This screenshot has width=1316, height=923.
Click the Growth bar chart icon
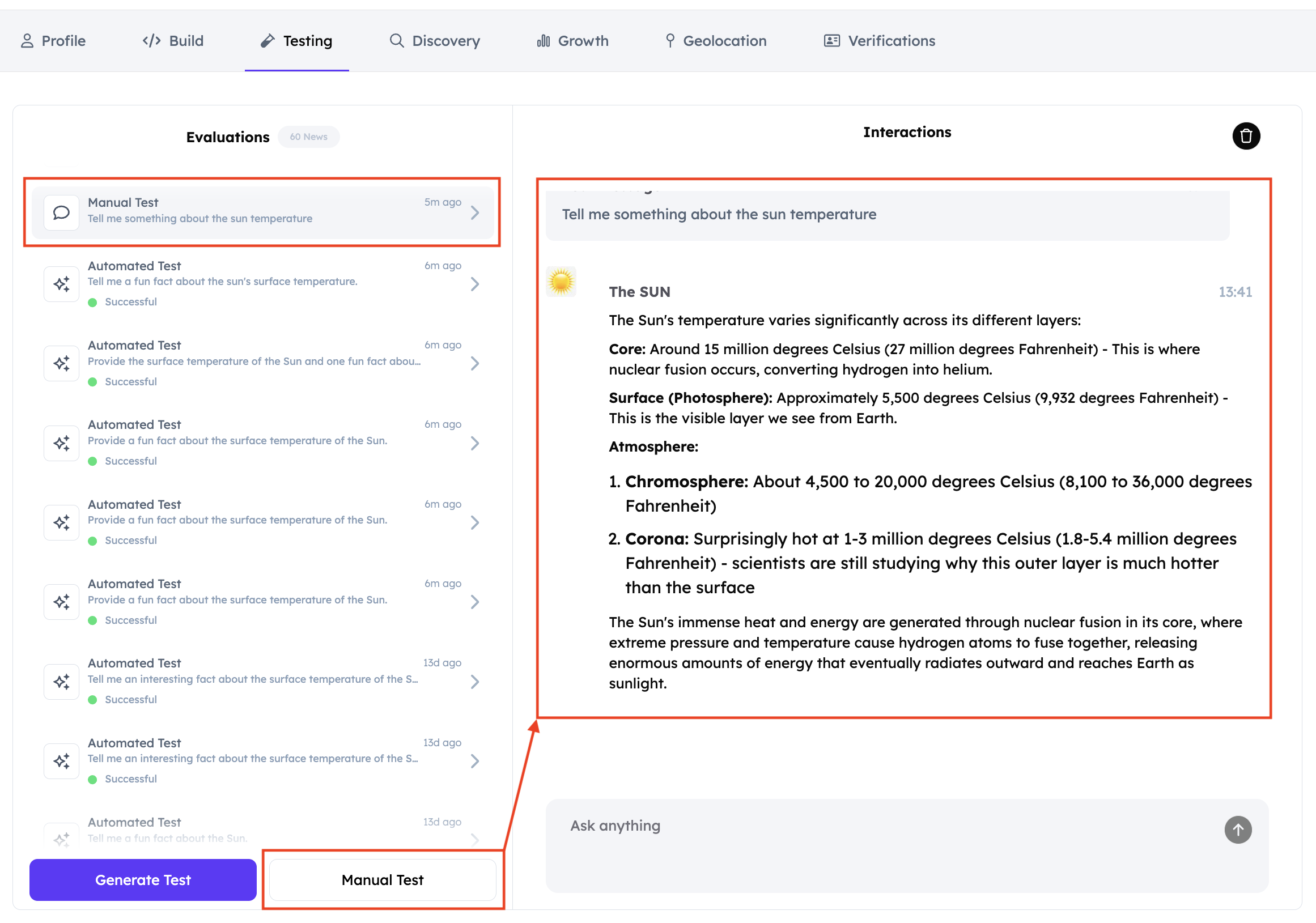(x=543, y=41)
